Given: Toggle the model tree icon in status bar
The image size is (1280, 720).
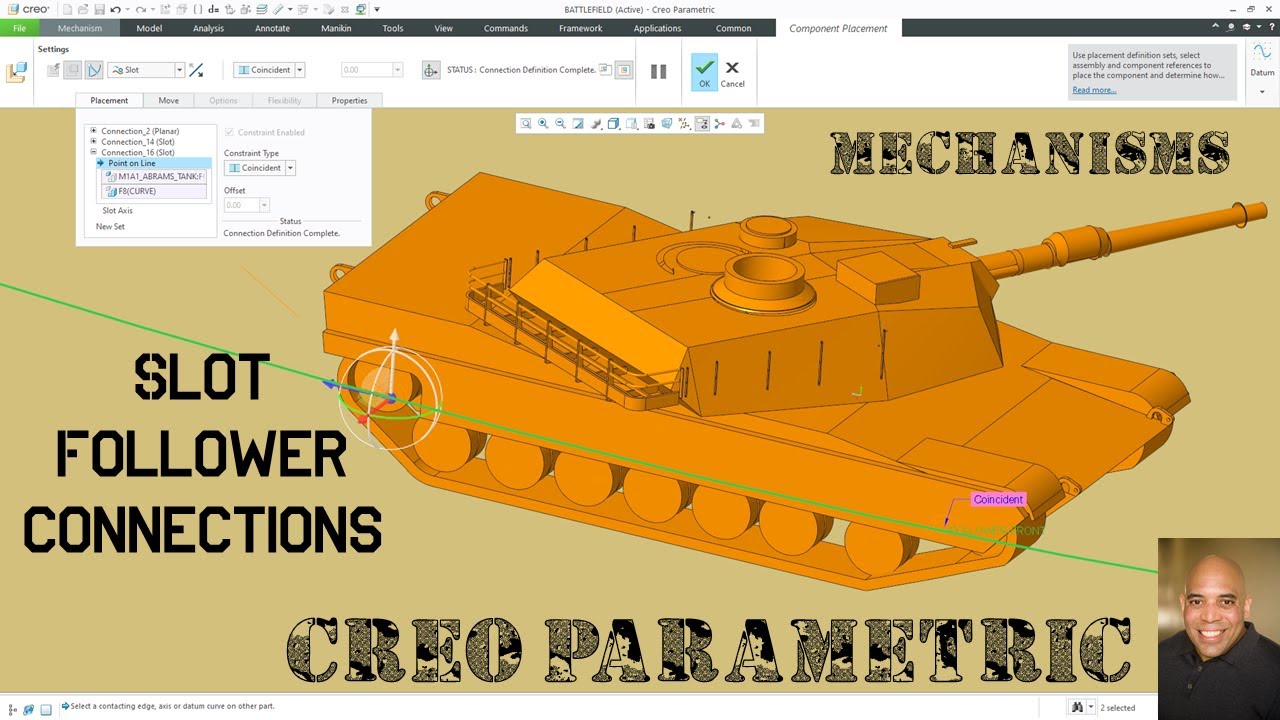Looking at the screenshot, I should point(13,709).
